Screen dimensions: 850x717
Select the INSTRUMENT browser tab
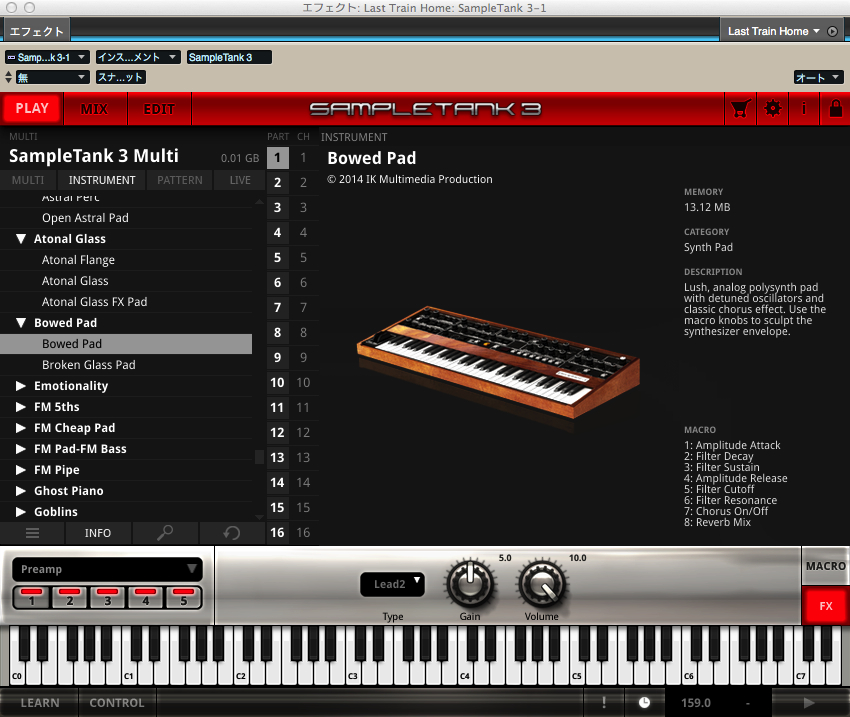click(x=102, y=180)
